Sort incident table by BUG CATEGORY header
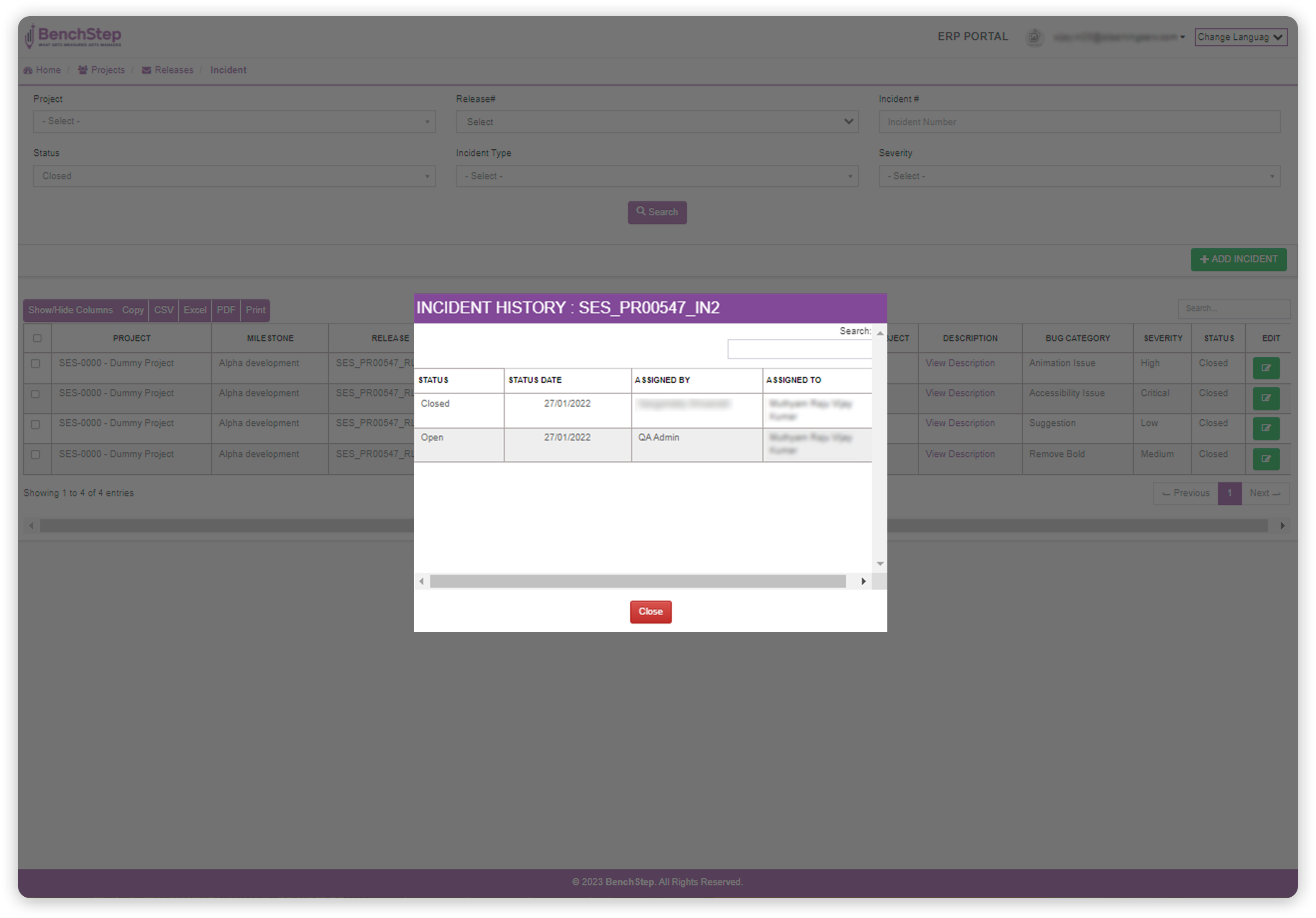Viewport: 1316px width, 918px height. pyautogui.click(x=1077, y=338)
